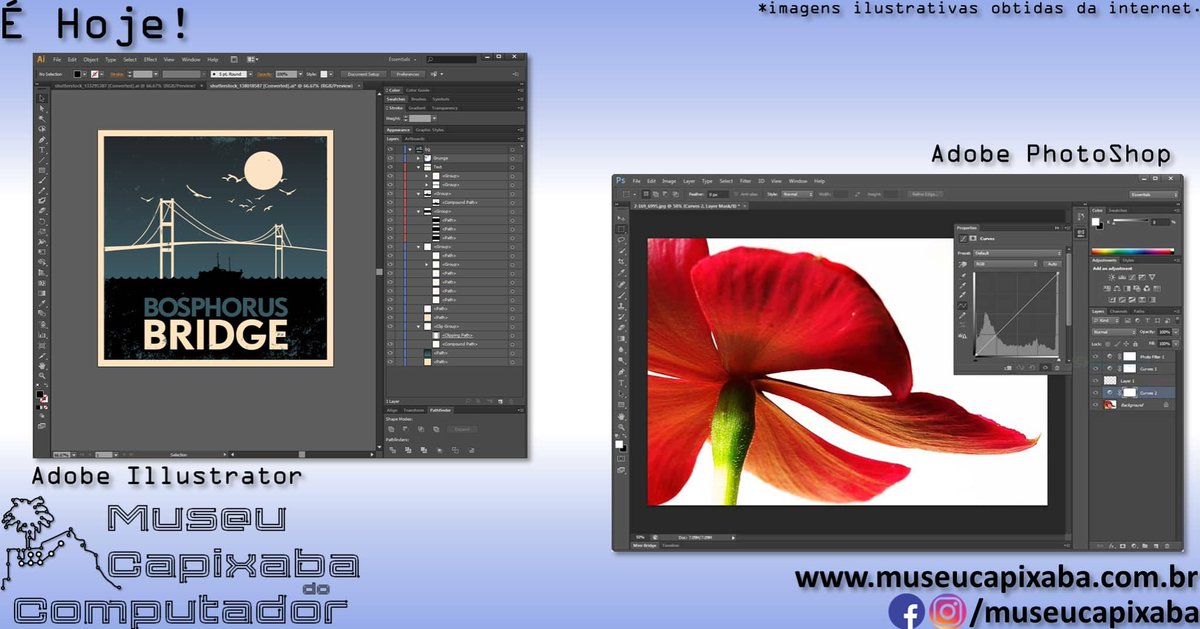Select the Eyedropper tool in Photoshop toolbar

point(621,272)
